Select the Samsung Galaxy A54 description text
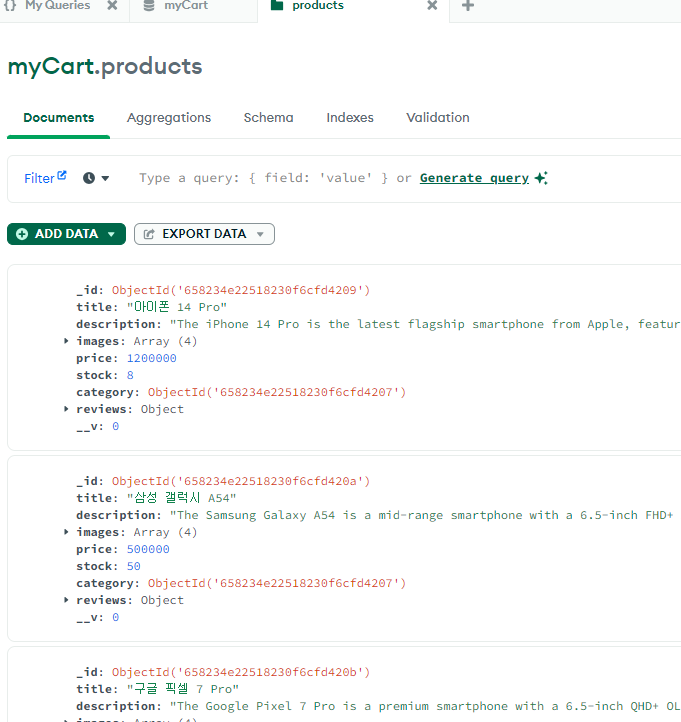 click(x=421, y=515)
